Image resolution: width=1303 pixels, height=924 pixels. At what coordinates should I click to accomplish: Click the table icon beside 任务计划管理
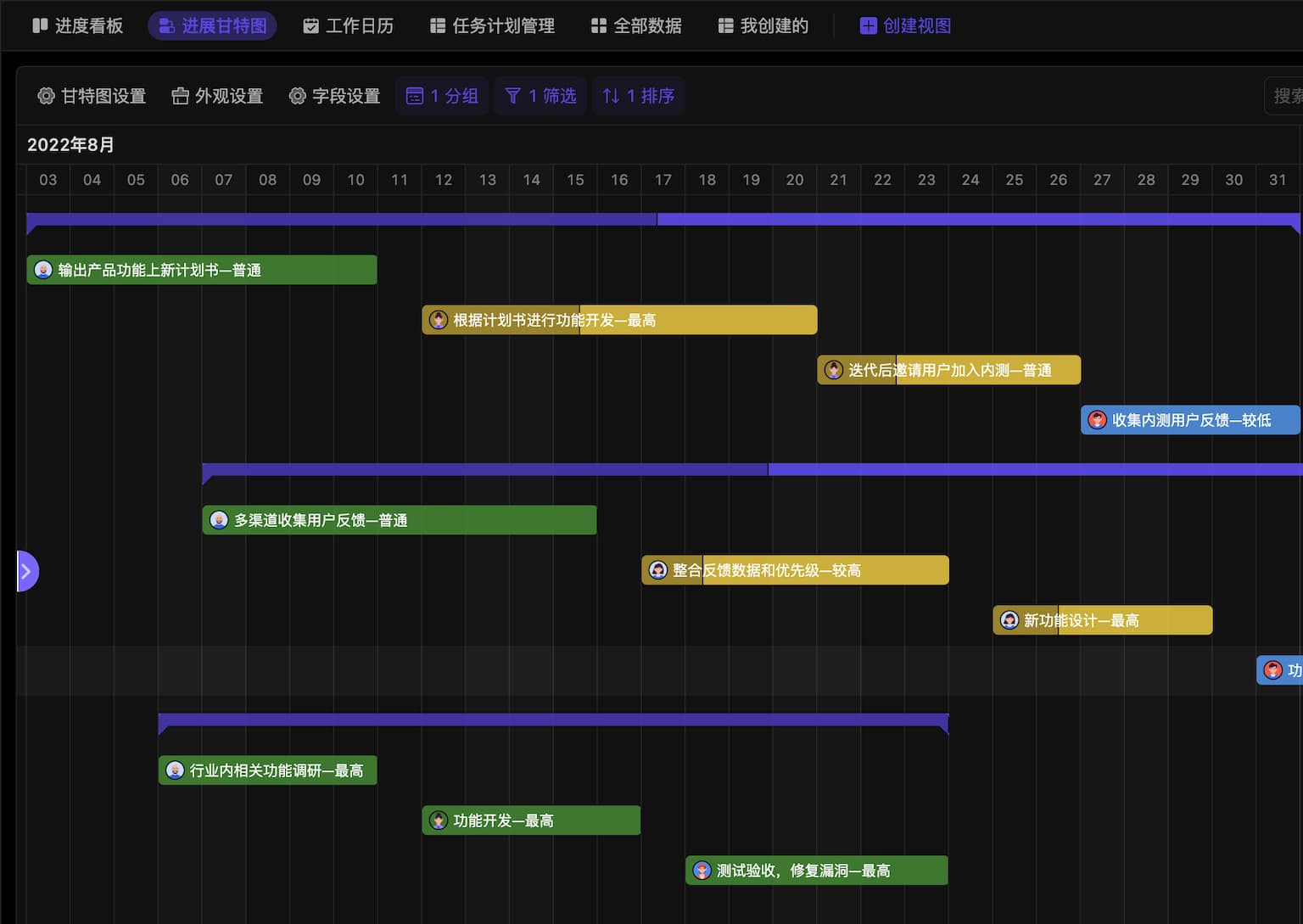click(438, 25)
